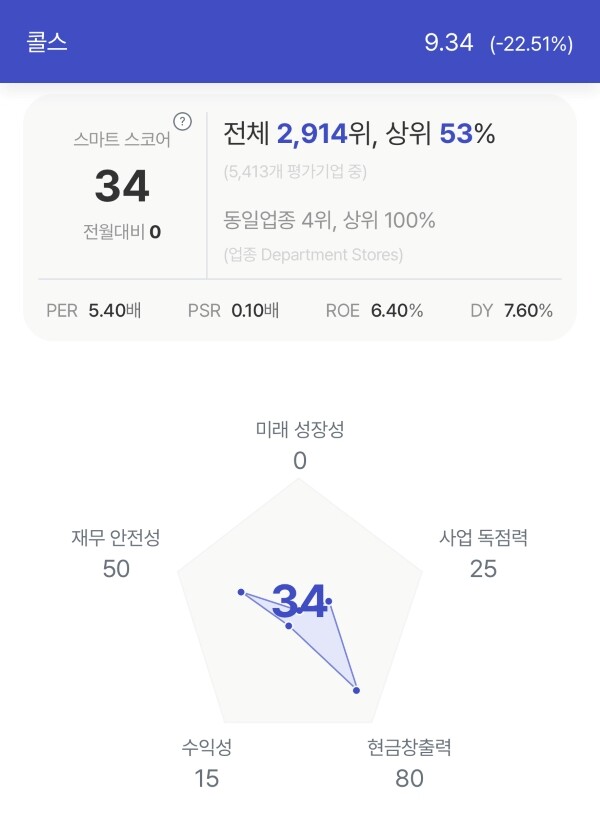Select the 콜스 stock name in header
The image size is (600, 813).
47,42
